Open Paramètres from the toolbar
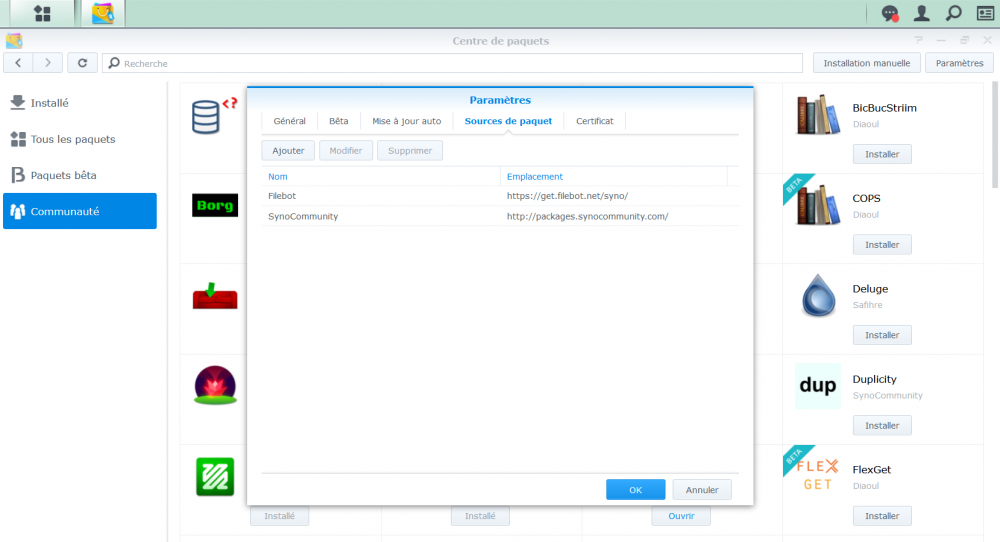 tap(959, 63)
